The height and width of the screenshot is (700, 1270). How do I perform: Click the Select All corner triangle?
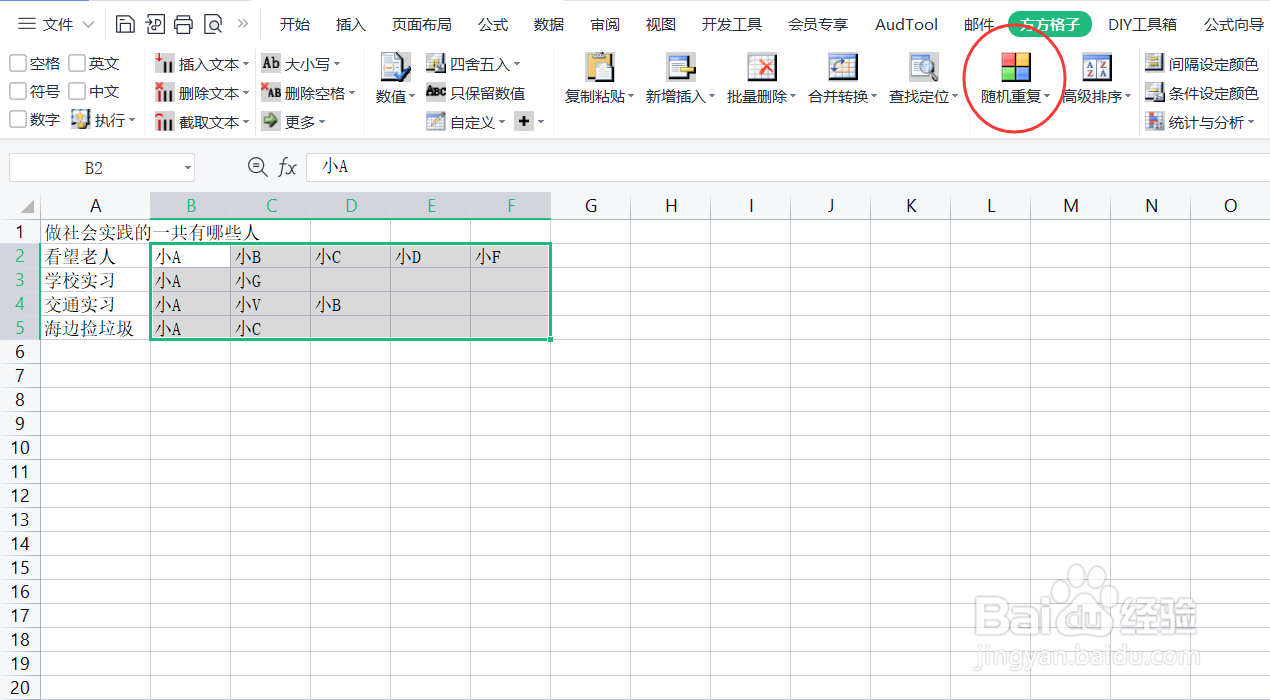tap(27, 206)
